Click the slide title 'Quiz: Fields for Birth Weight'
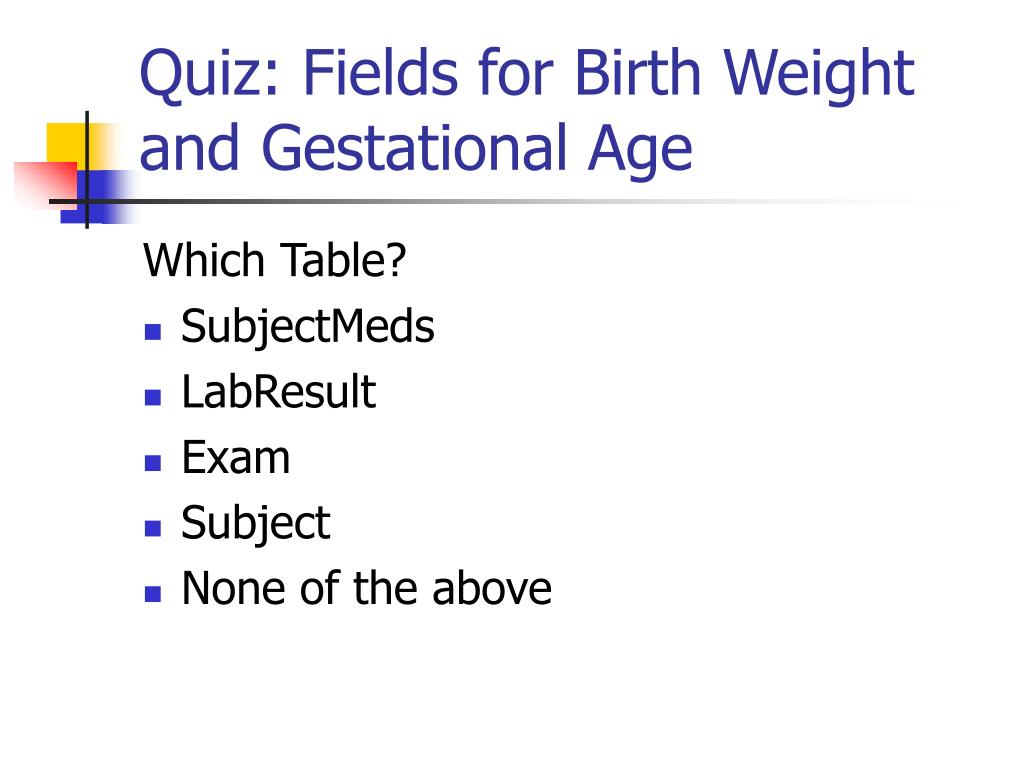 [x=526, y=74]
